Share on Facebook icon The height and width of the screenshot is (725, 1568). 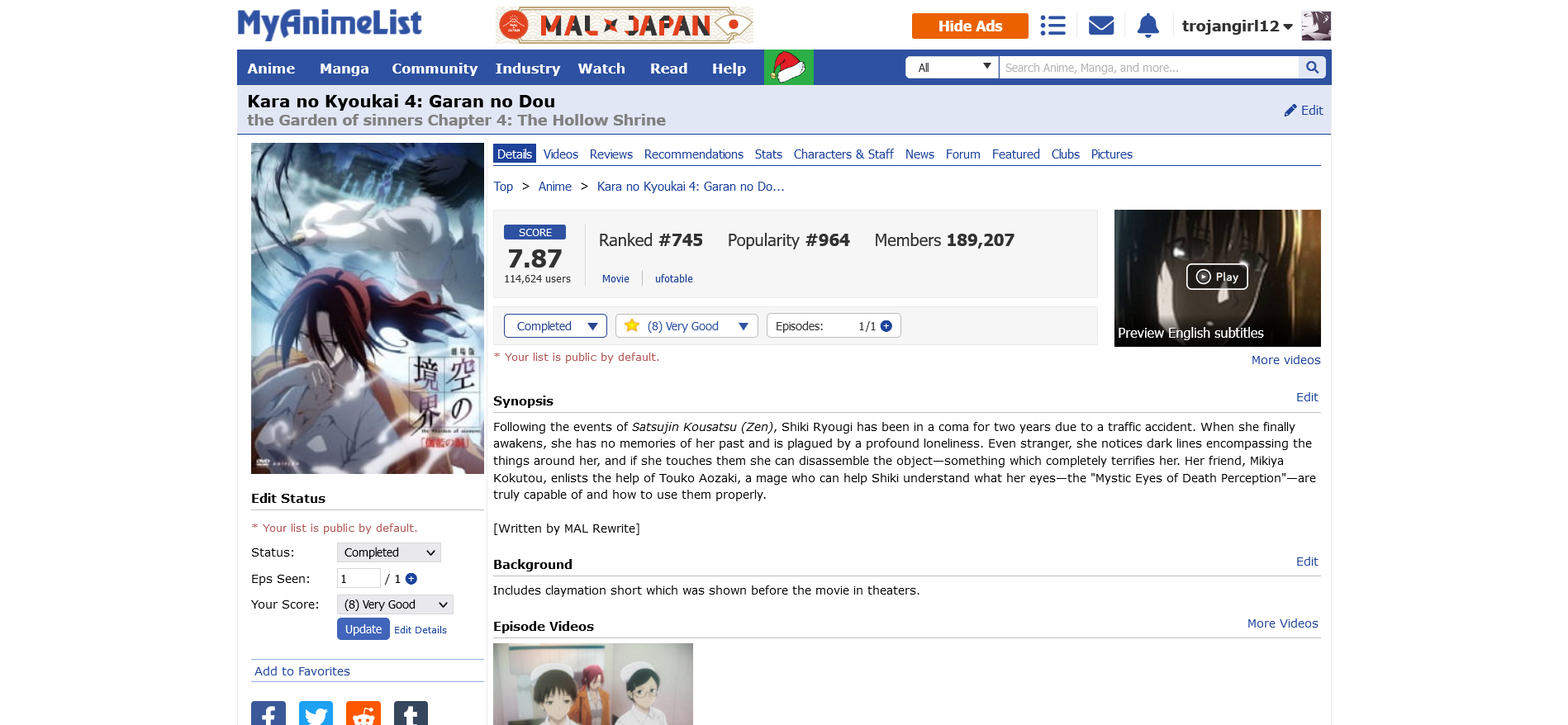(268, 714)
